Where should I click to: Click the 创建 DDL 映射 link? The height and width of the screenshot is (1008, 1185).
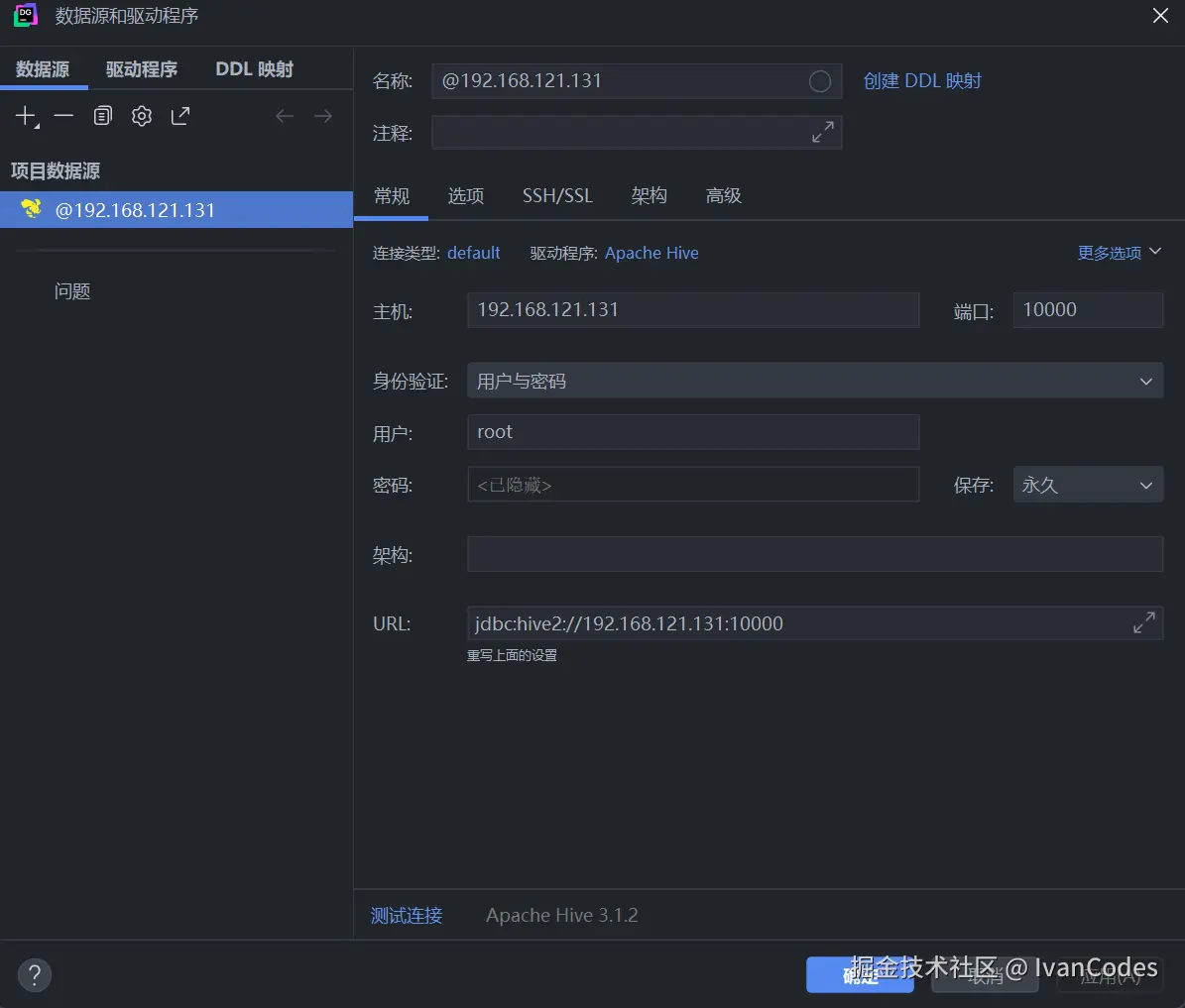pyautogui.click(x=922, y=81)
